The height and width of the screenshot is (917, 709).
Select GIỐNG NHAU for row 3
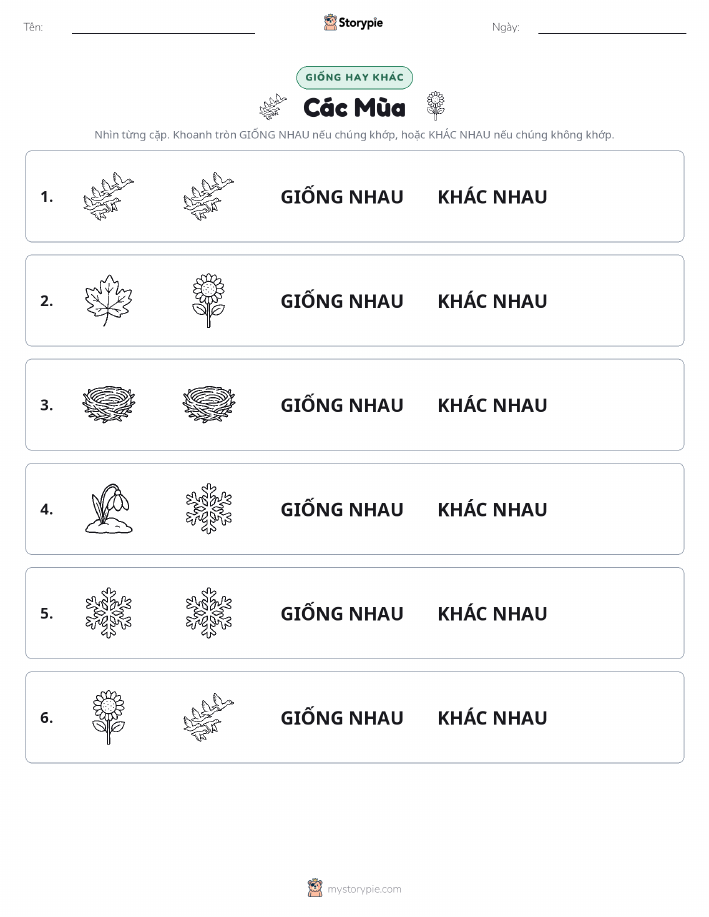point(342,405)
